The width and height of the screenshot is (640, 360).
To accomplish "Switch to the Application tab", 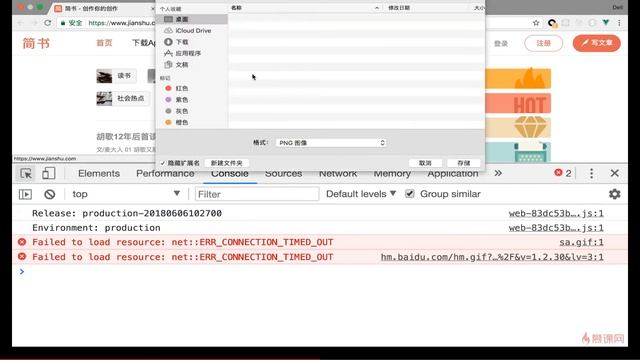I will pyautogui.click(x=453, y=174).
